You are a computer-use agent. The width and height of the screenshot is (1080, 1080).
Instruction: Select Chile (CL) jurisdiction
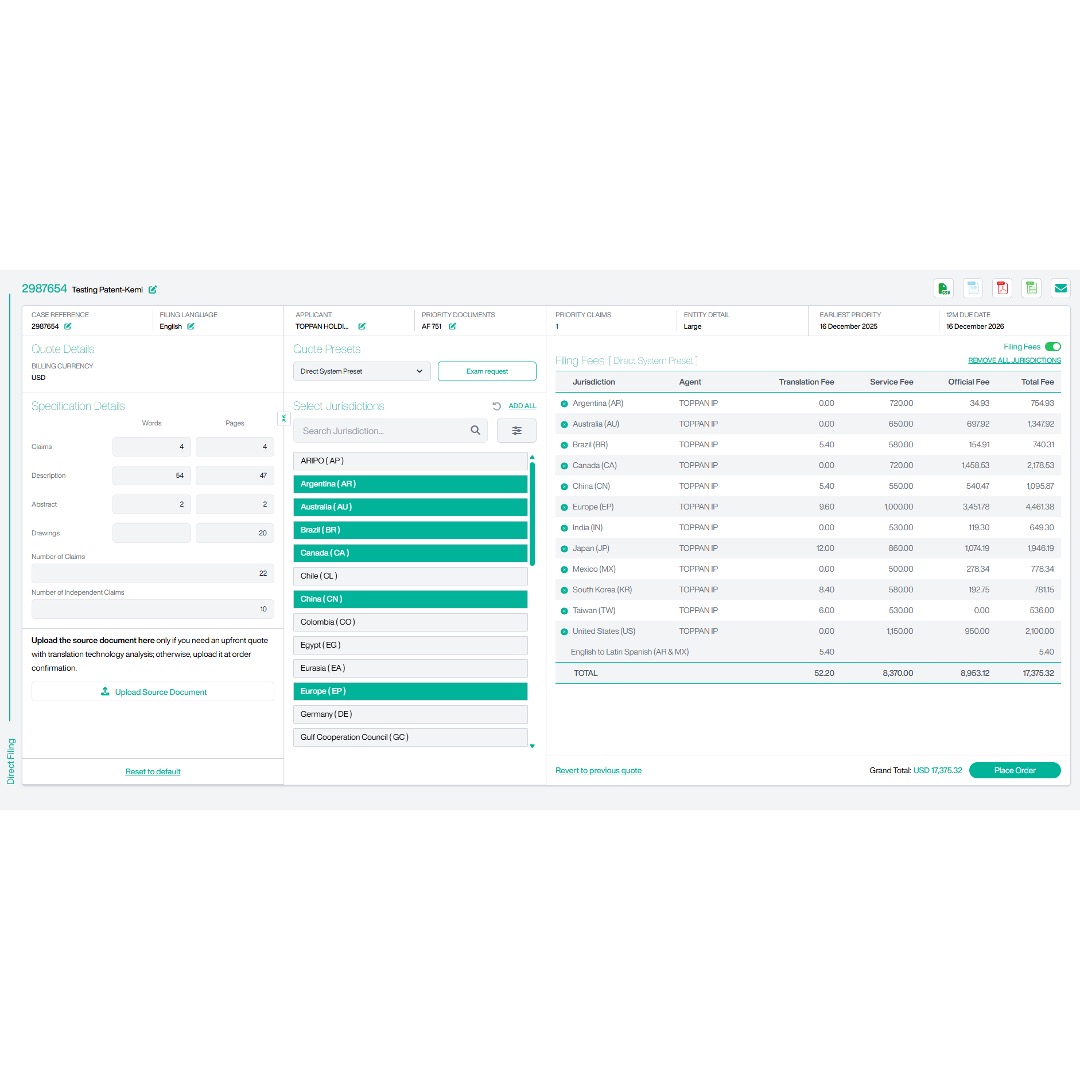(410, 576)
